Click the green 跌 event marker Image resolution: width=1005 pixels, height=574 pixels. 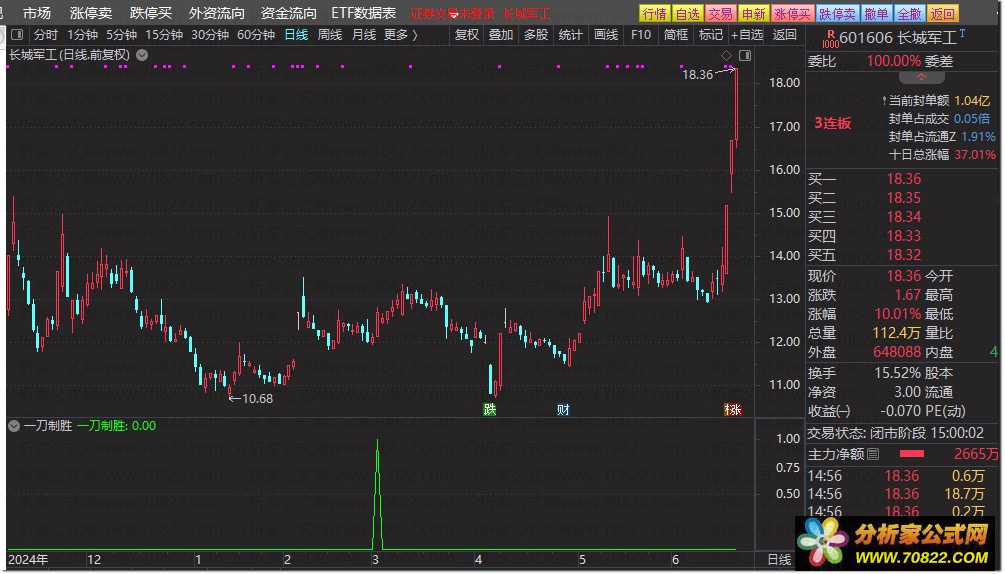pos(490,409)
